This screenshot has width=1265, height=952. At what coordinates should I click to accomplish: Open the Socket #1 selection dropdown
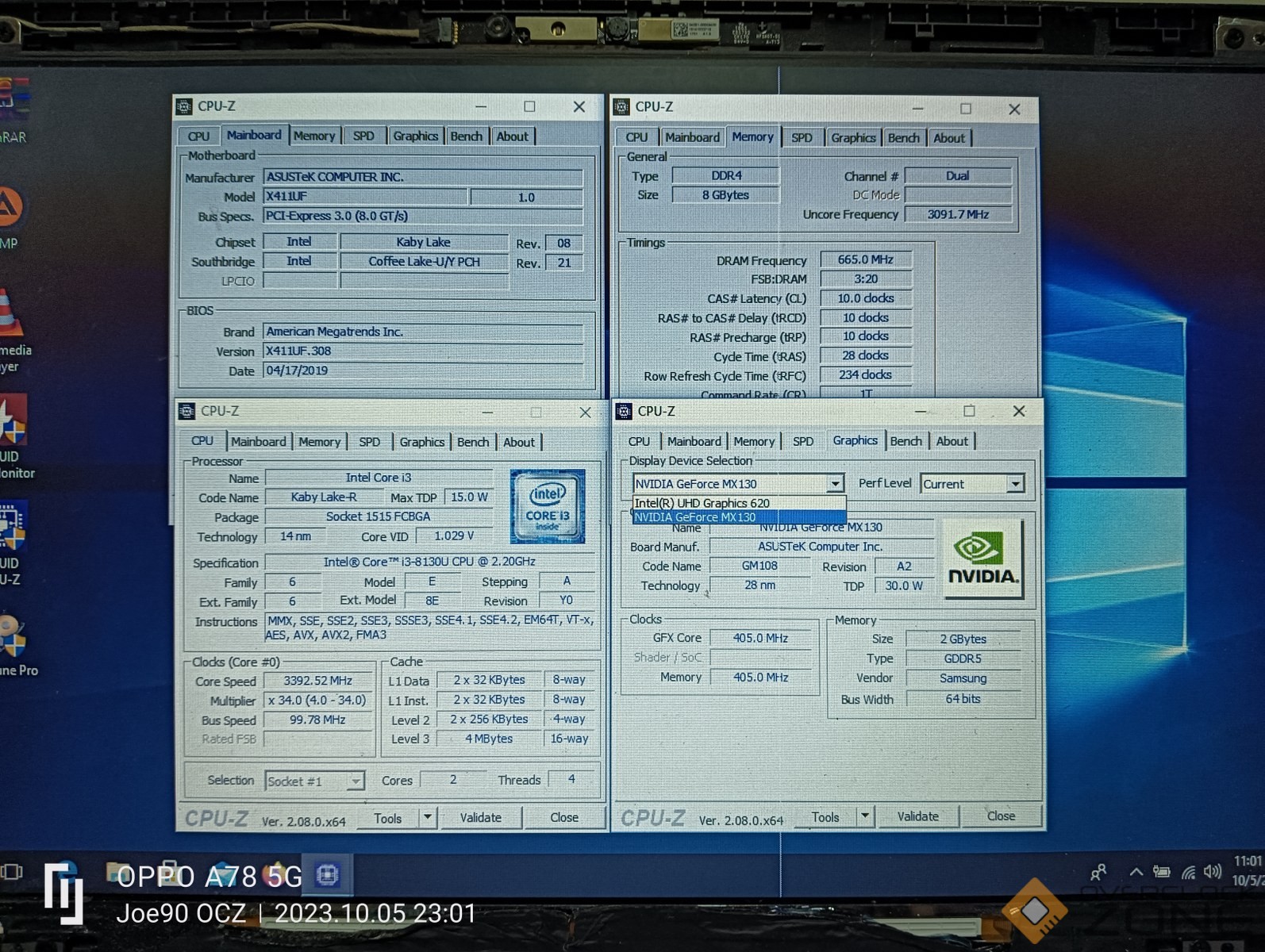pyautogui.click(x=314, y=781)
